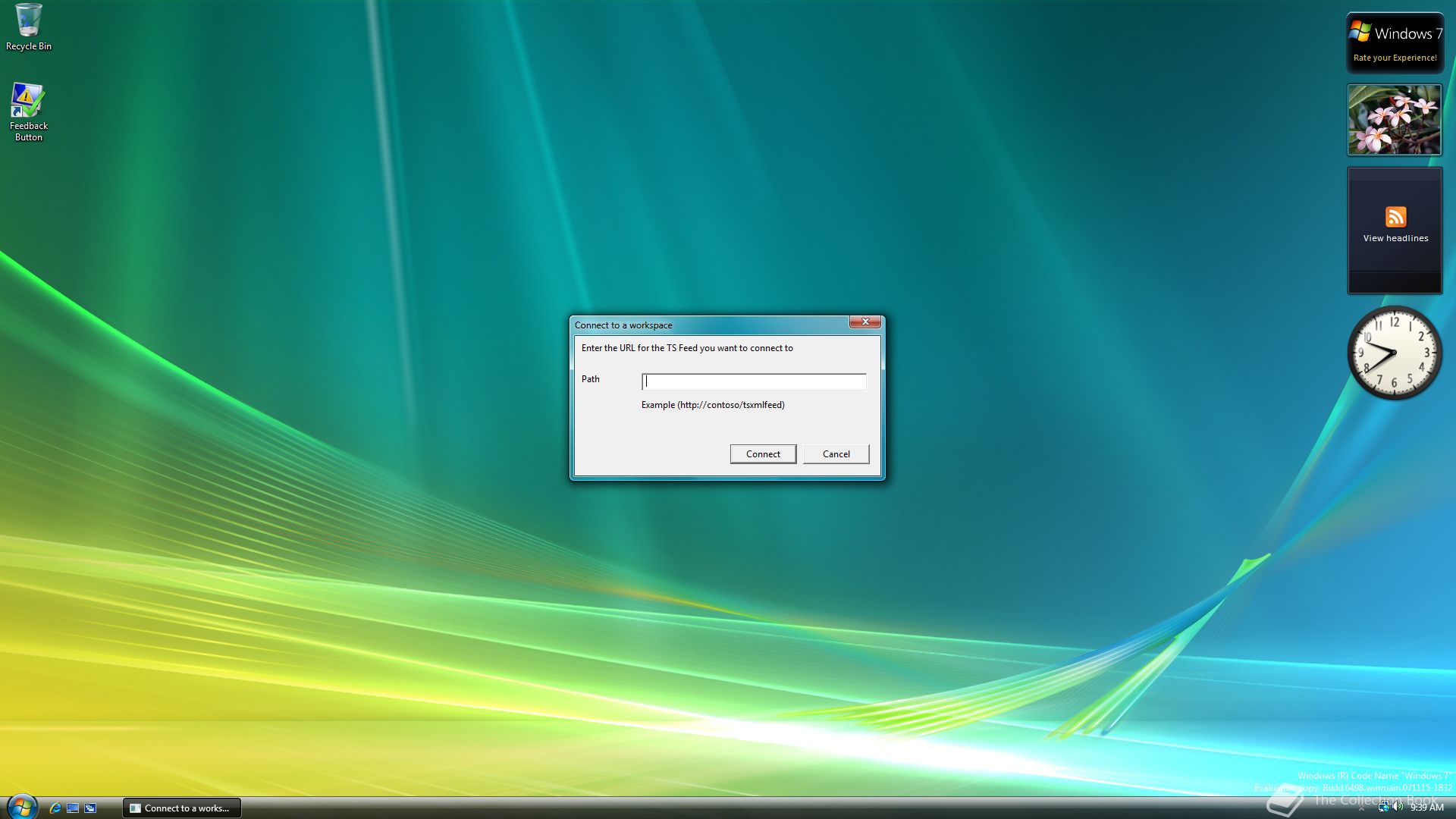Launch Internet Explorer from Quick Launch
Viewport: 1456px width, 819px height.
(55, 808)
